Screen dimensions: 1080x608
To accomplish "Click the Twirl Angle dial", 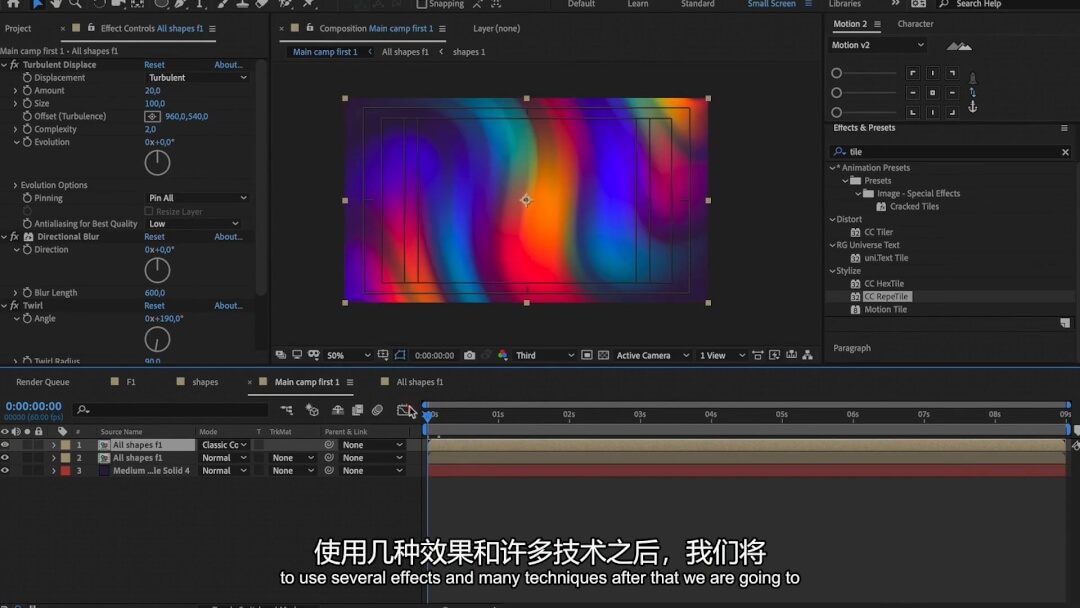I will click(x=157, y=339).
